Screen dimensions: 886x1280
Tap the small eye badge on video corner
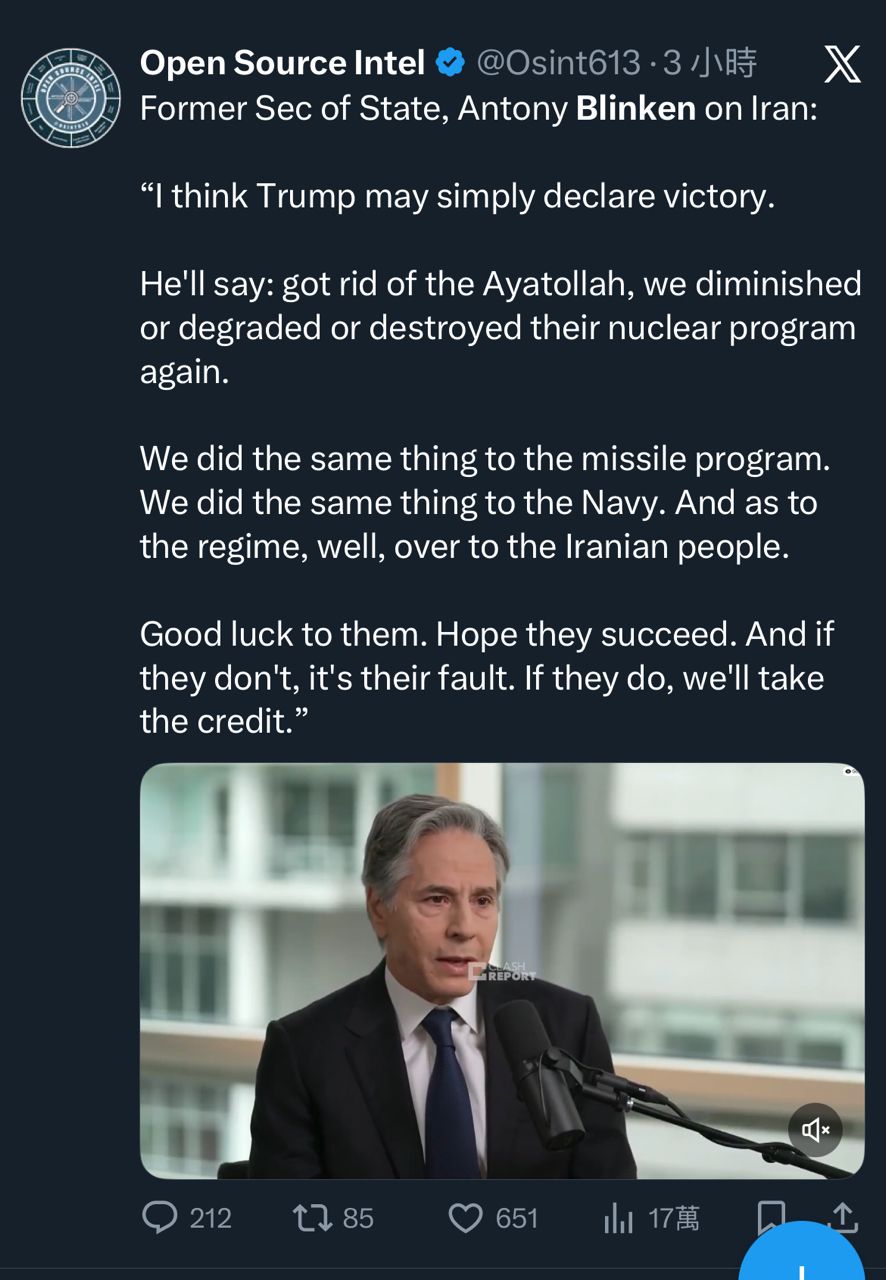coord(851,771)
